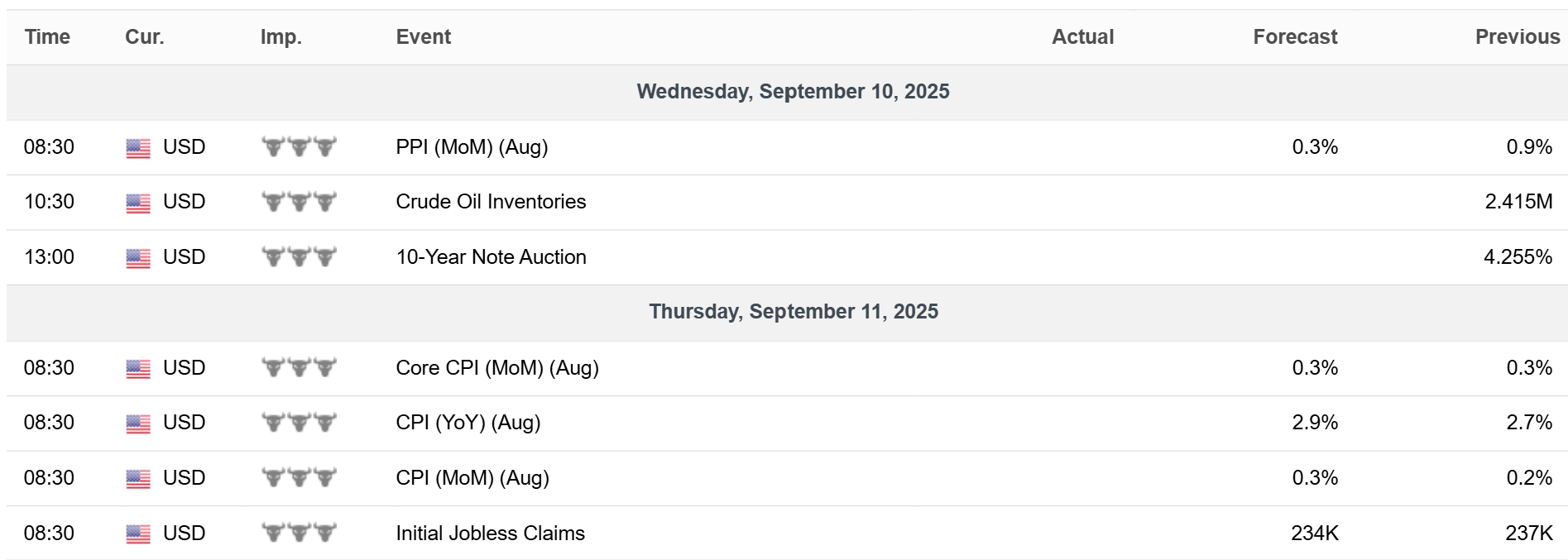Open the 10-Year Note Auction event
Image resolution: width=1568 pixels, height=560 pixels.
491,257
